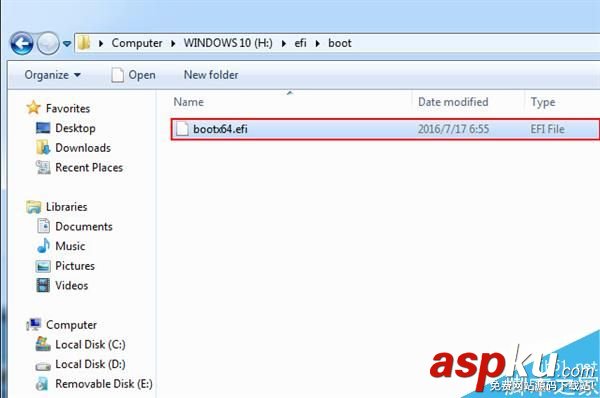600x398 pixels.
Task: Select the bootx64.efi file name
Action: (x=220, y=129)
